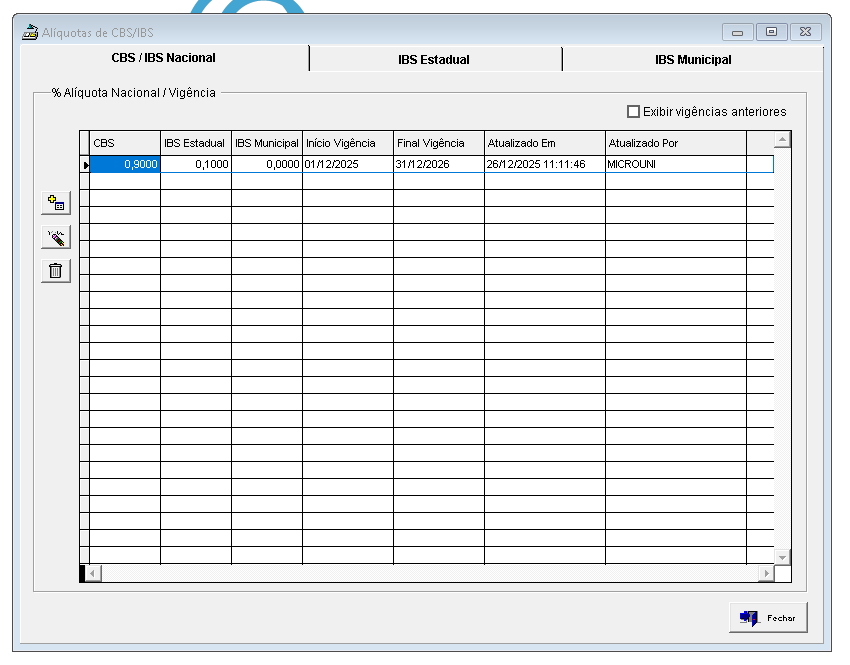Click the horizontal scroll left arrow

pos(95,573)
